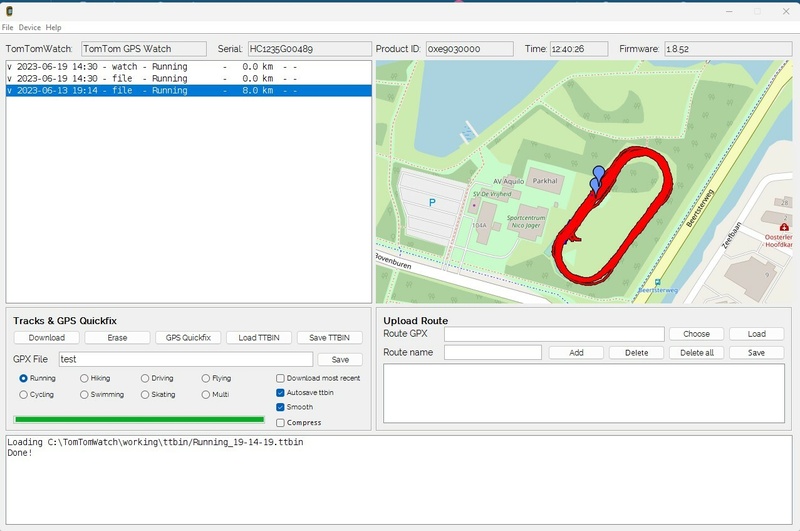The image size is (800, 531).
Task: Click the green progress bar
Action: tap(139, 419)
